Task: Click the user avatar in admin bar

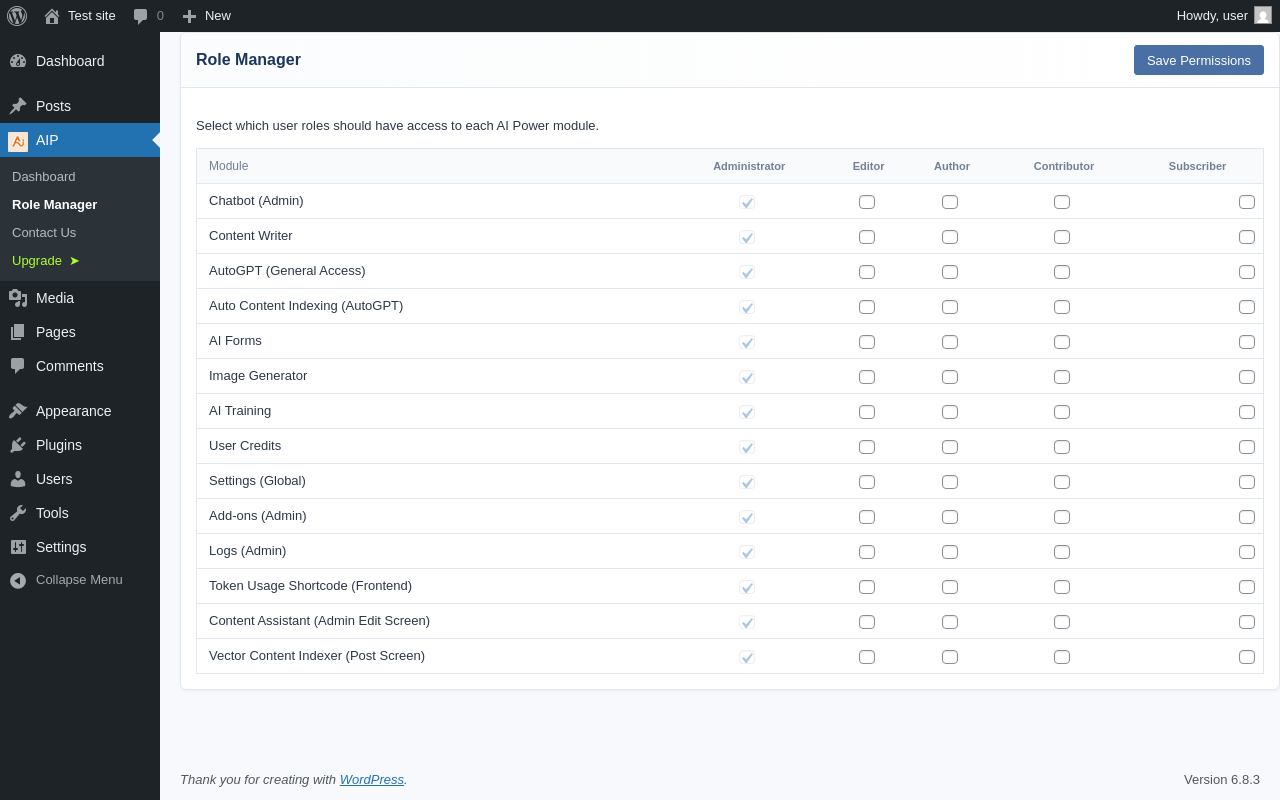Action: coord(1263,15)
